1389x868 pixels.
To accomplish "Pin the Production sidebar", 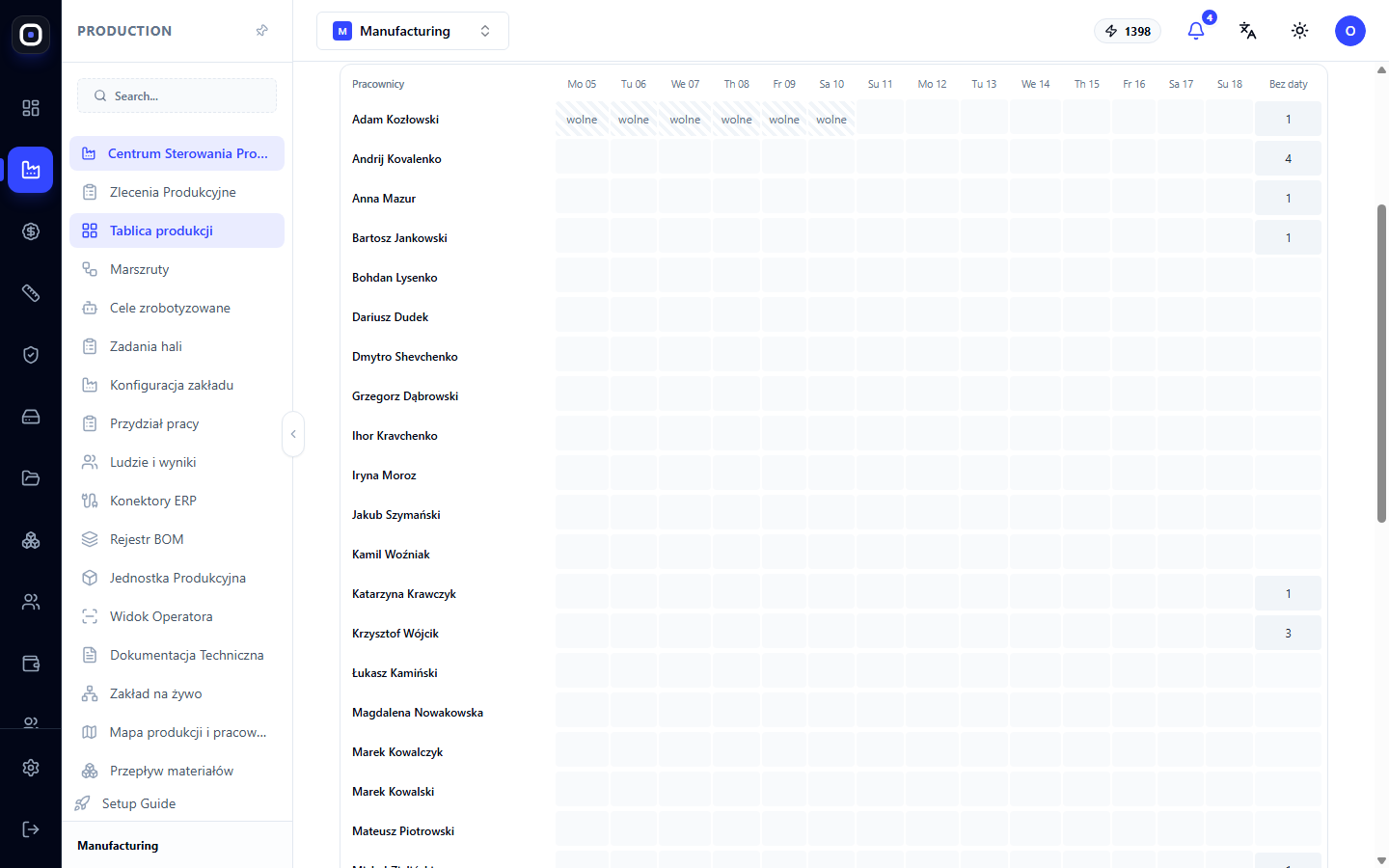I will point(261,31).
